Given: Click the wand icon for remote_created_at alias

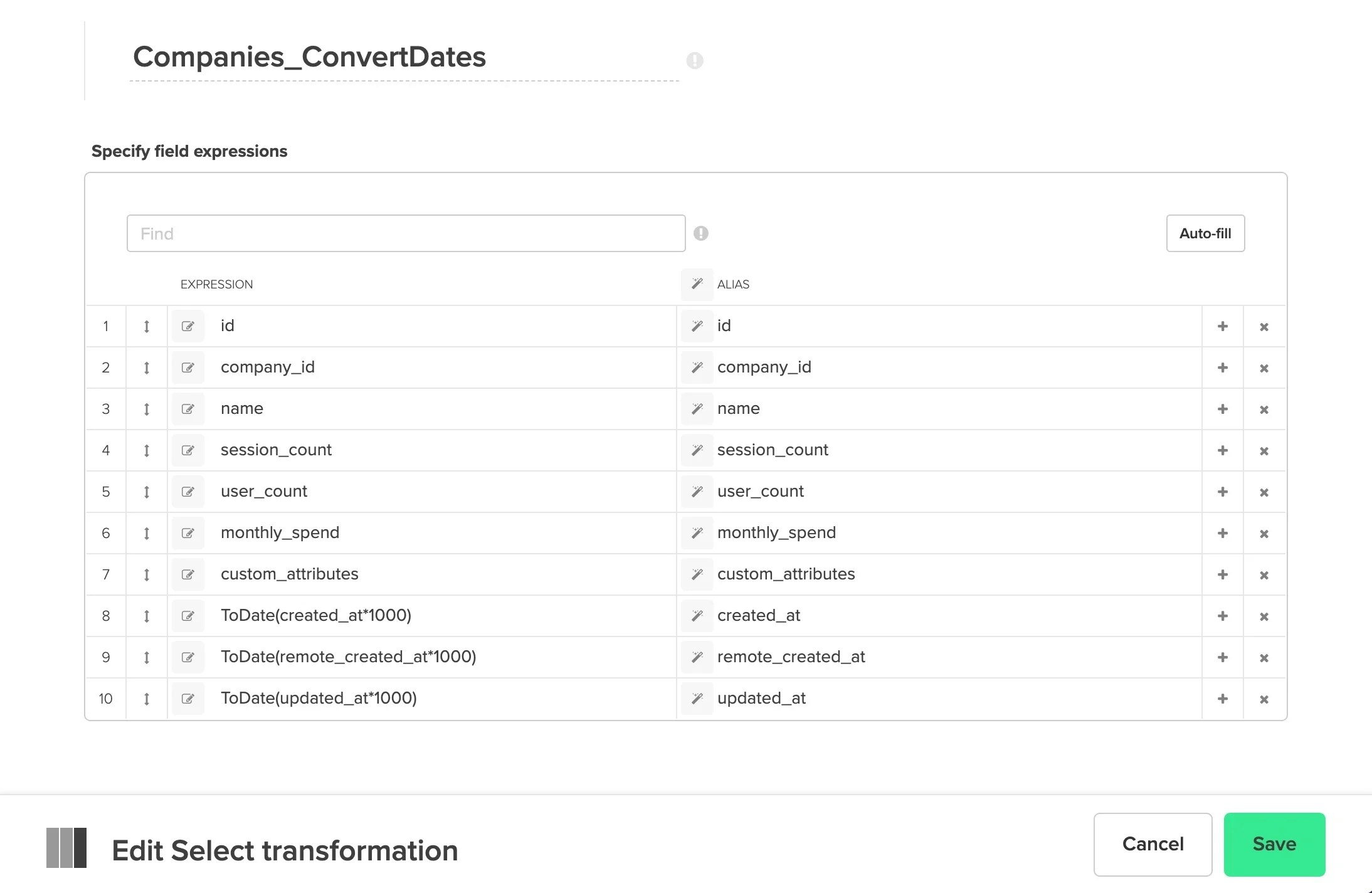Looking at the screenshot, I should [x=697, y=657].
